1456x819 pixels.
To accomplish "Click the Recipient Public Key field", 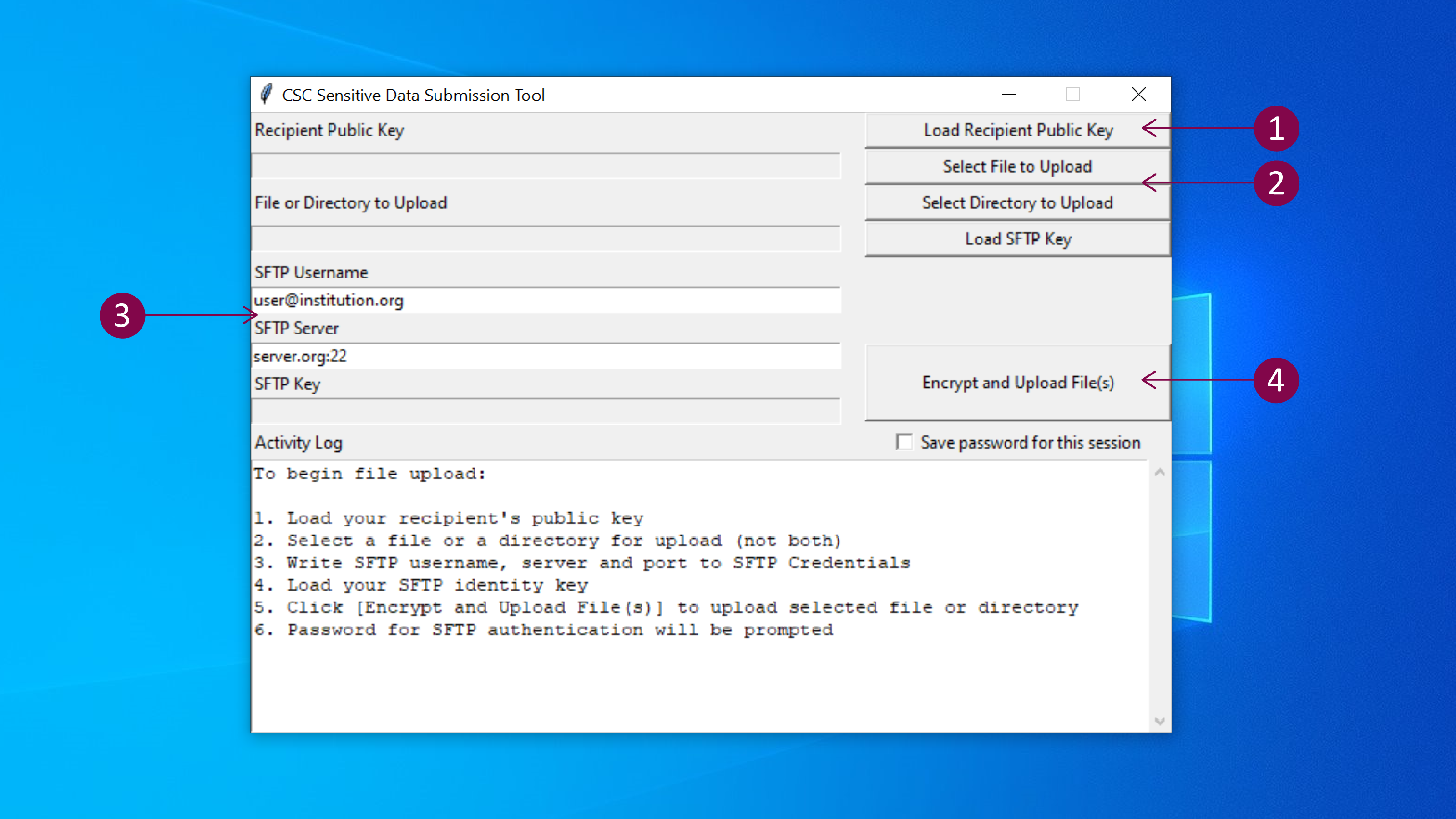I will (546, 167).
